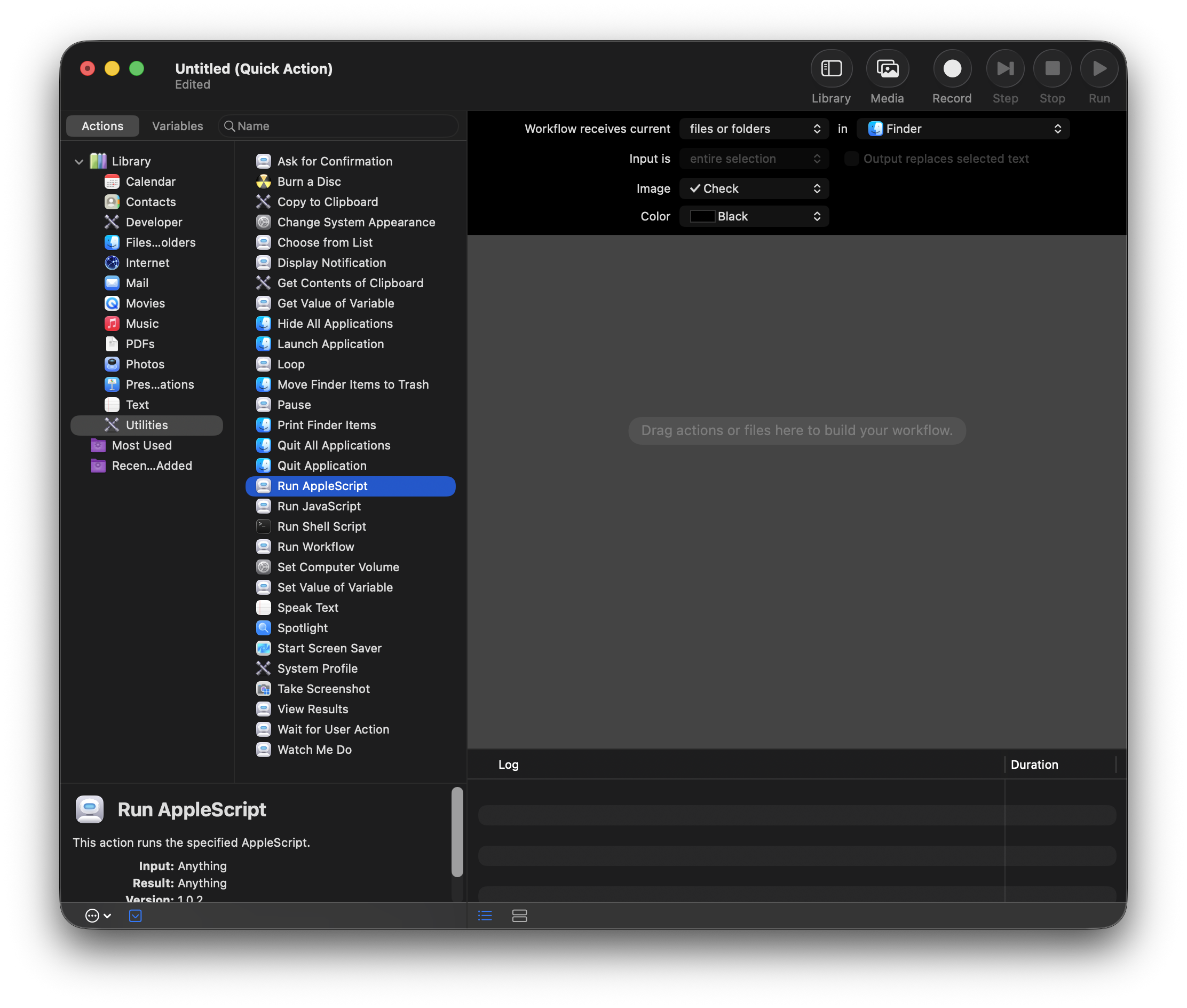Switch to the Variables tab
The height and width of the screenshot is (1008, 1187).
click(177, 127)
